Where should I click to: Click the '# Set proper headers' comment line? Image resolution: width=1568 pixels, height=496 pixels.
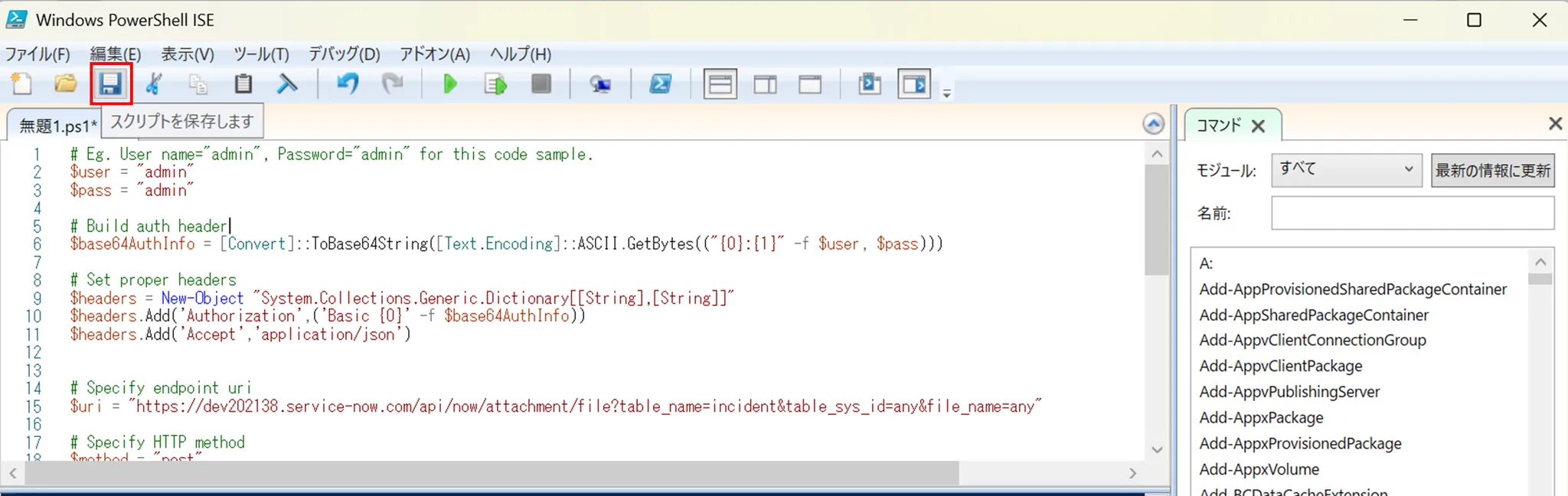pyautogui.click(x=153, y=280)
